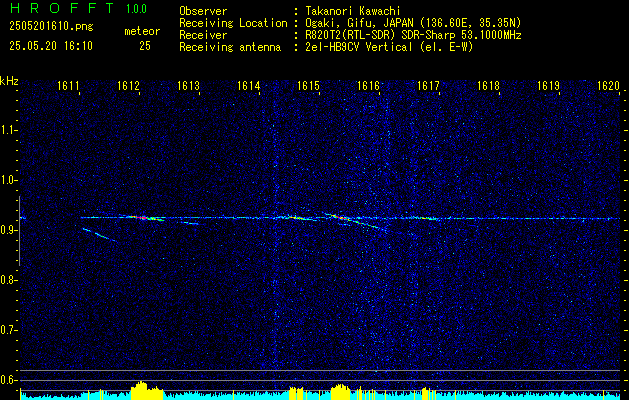
Task: Click the 0.9 kHz frequency label
Action: [x=7, y=230]
